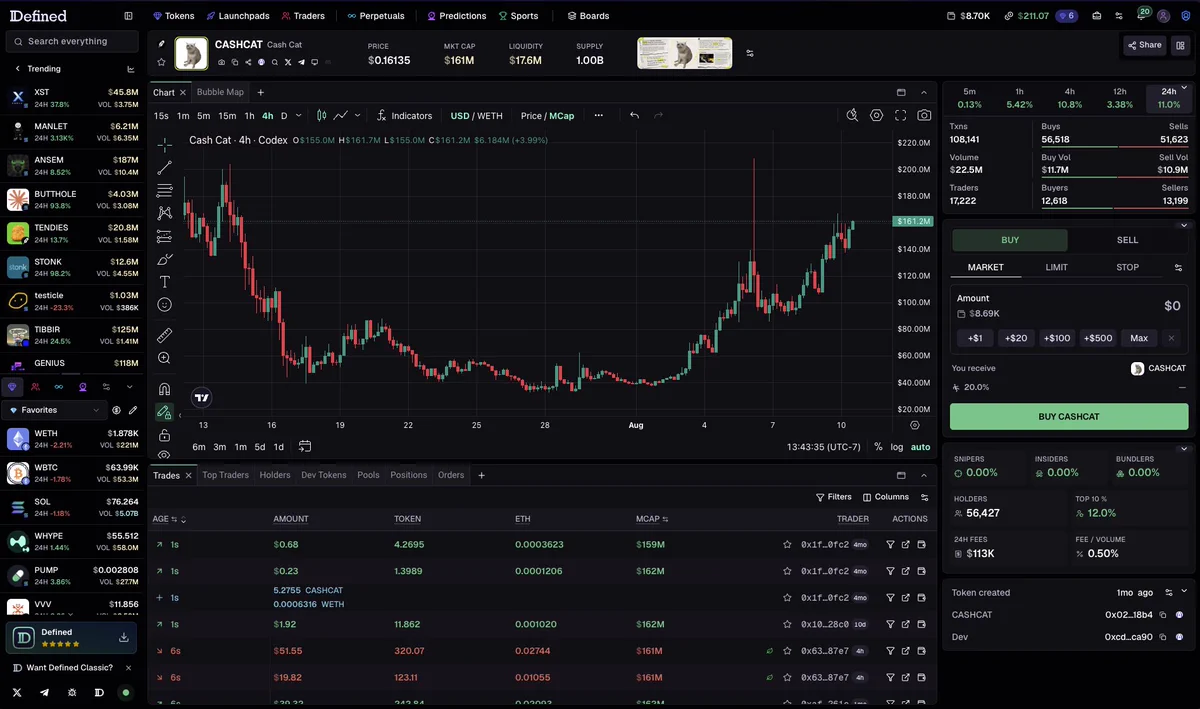Viewport: 1200px width, 709px height.
Task: Click the Share button
Action: coord(1144,45)
